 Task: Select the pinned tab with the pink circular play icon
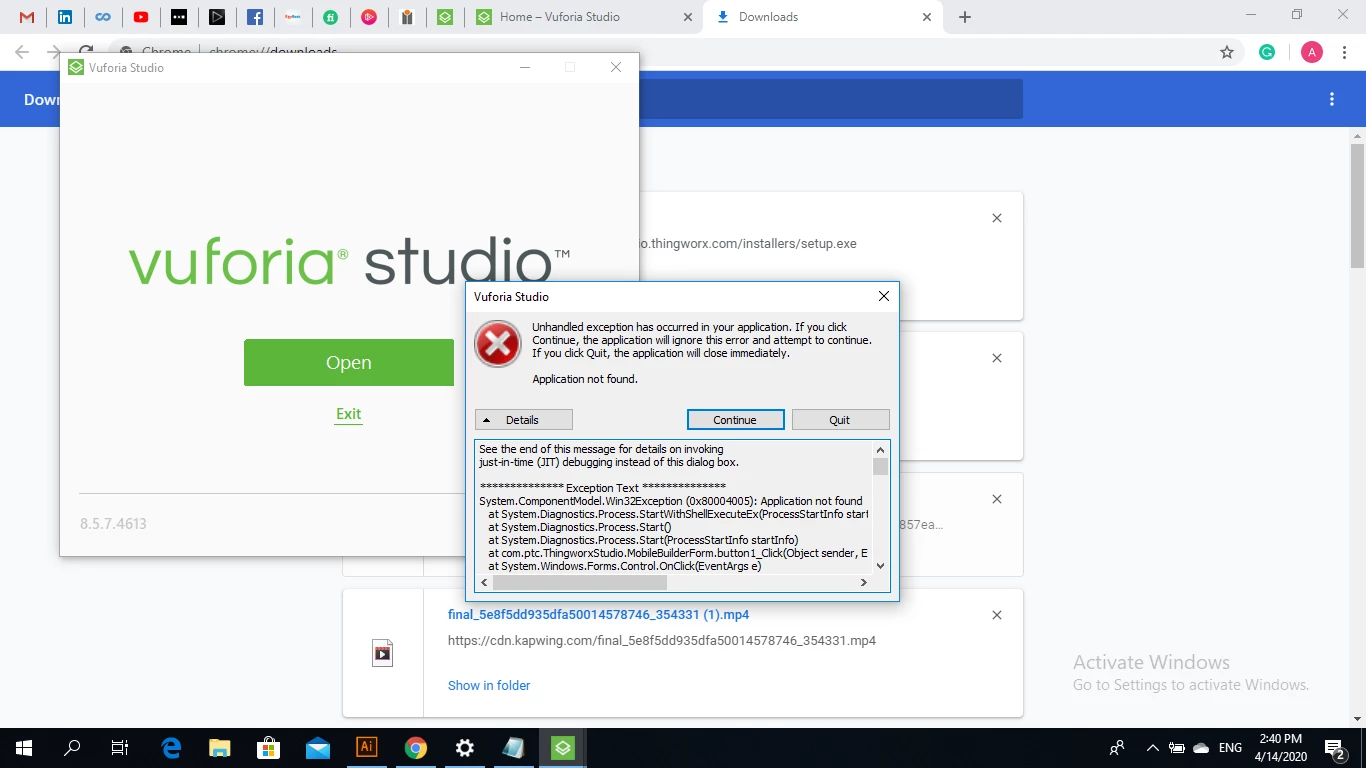pyautogui.click(x=369, y=17)
